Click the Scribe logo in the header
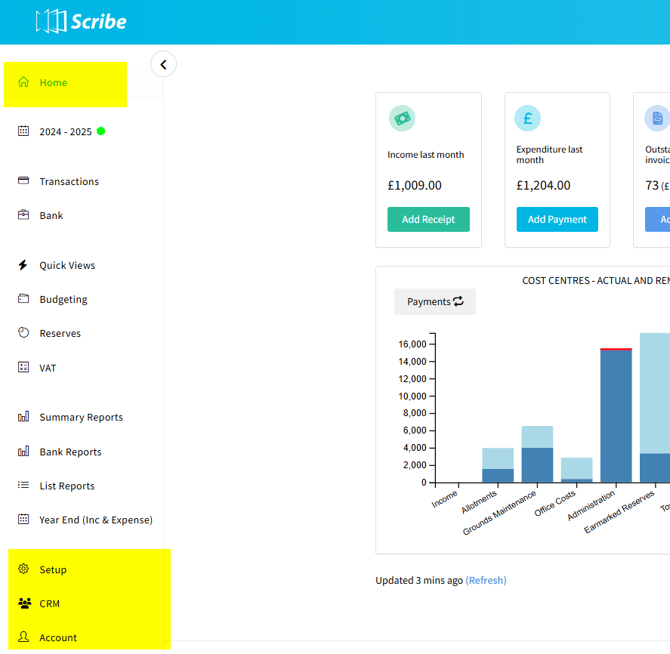Screen dimensions: 670x654 pos(81,21)
